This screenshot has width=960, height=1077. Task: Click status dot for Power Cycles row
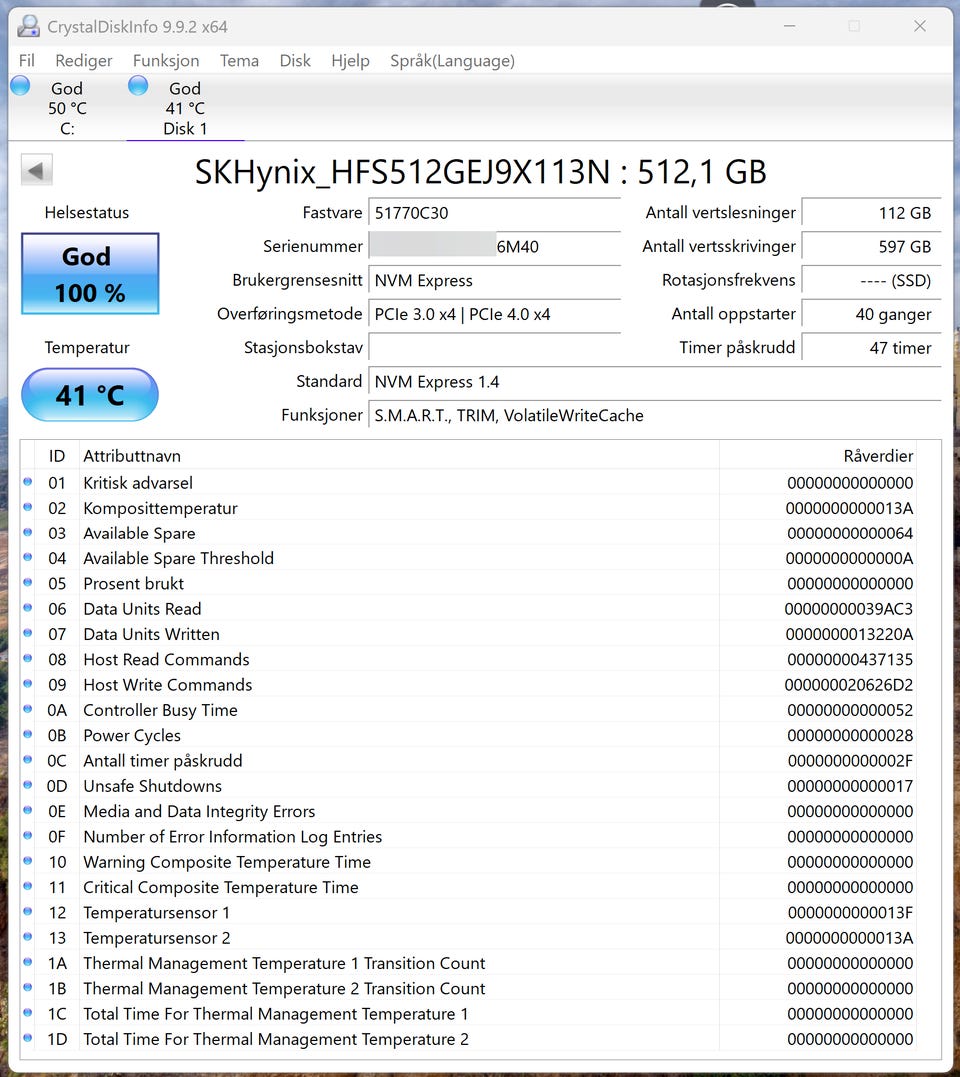pyautogui.click(x=27, y=735)
